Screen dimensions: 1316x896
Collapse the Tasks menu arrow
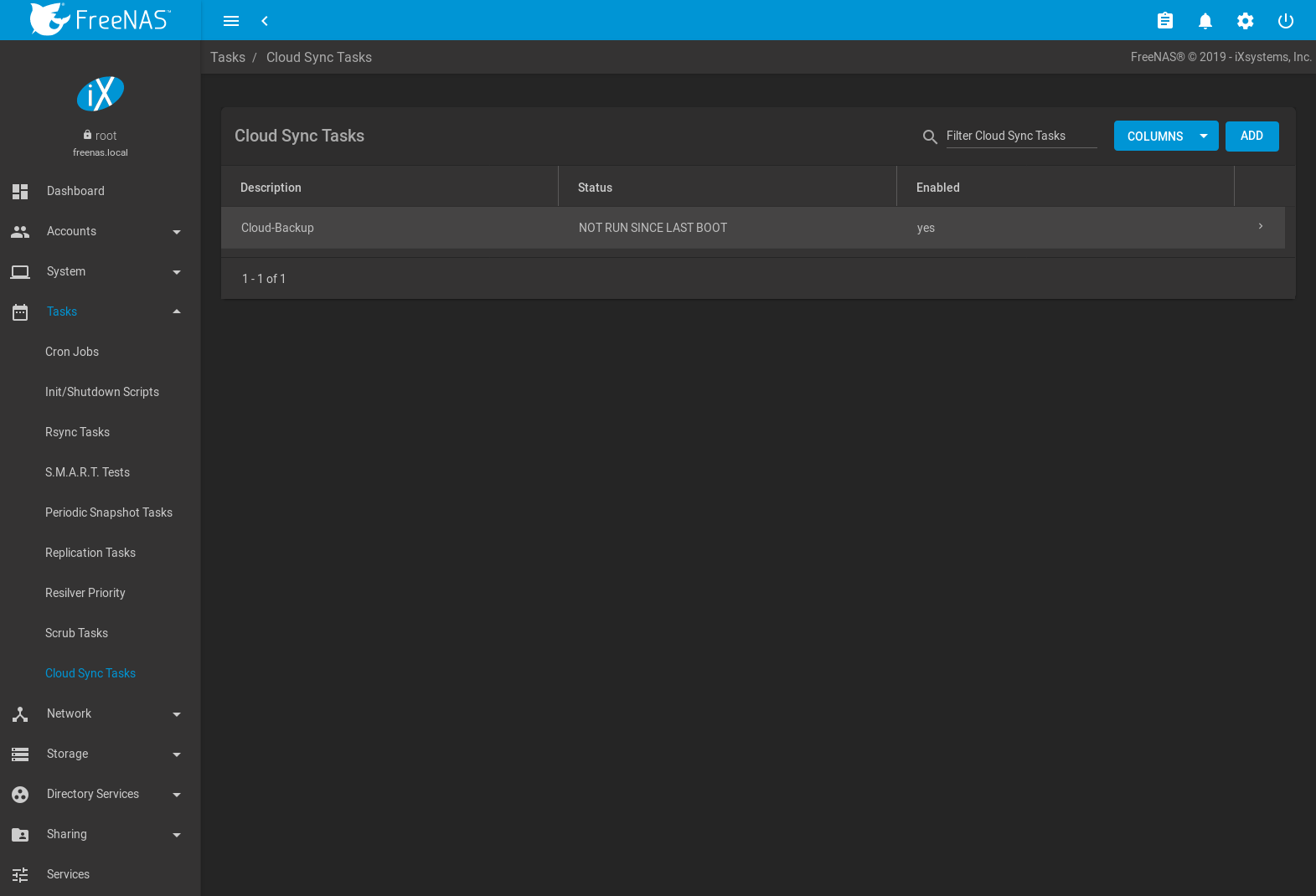(177, 312)
